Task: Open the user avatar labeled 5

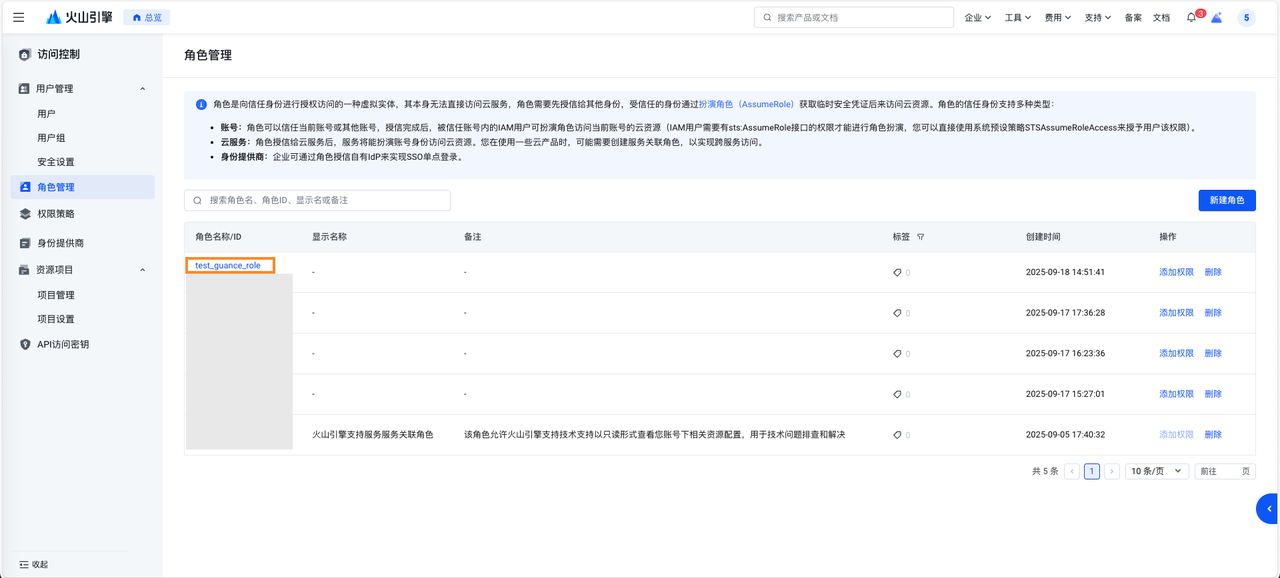Action: tap(1246, 18)
